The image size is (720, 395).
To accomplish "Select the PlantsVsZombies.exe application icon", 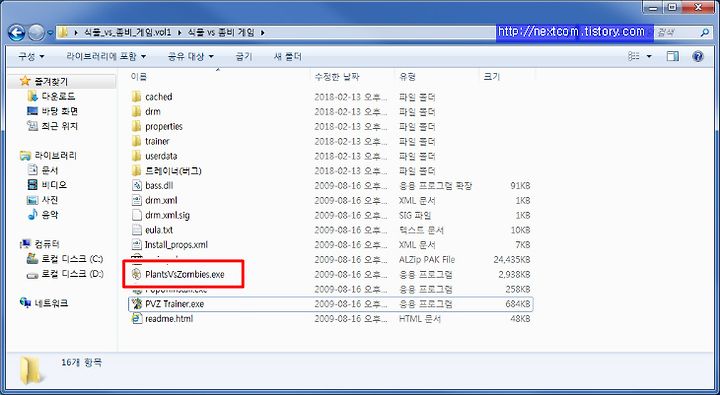I will point(136,274).
